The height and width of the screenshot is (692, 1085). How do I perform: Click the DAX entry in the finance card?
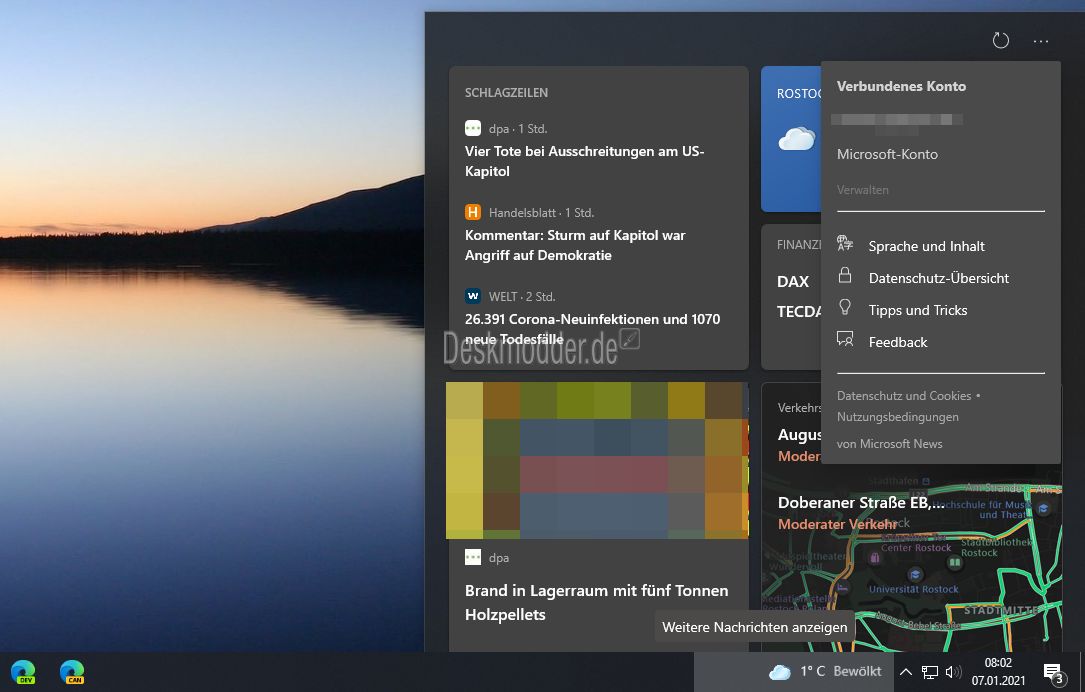pyautogui.click(x=793, y=282)
